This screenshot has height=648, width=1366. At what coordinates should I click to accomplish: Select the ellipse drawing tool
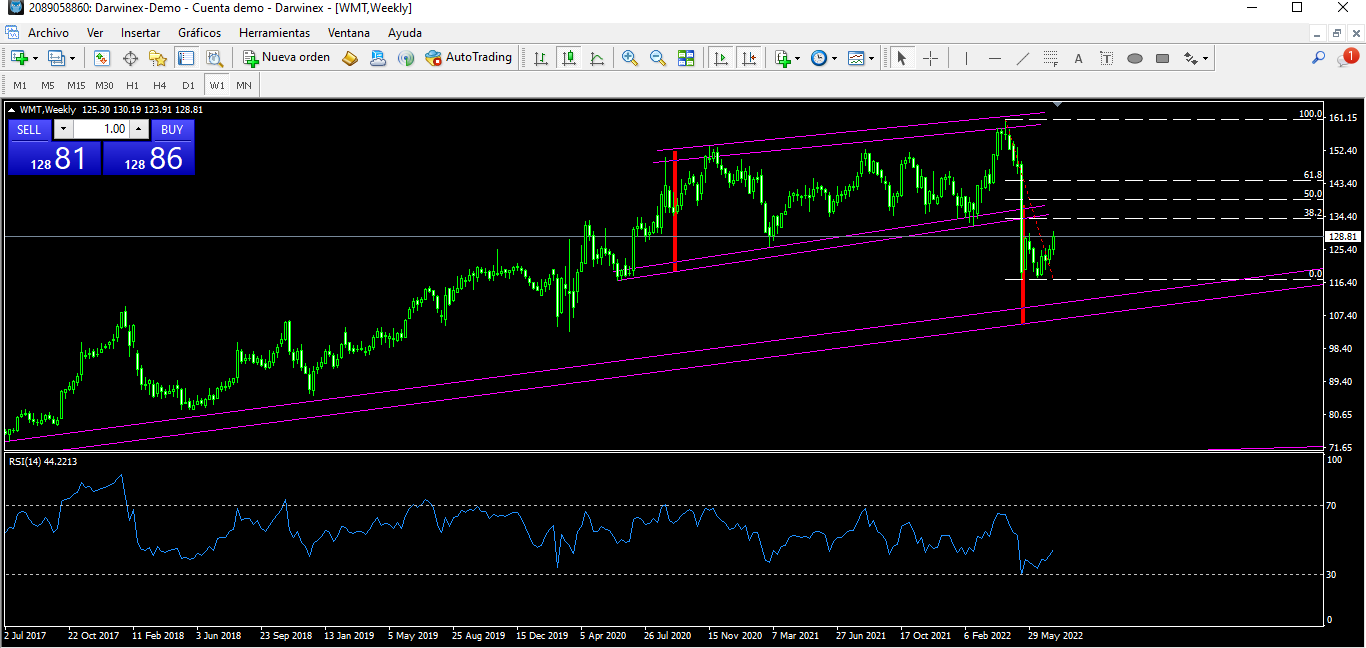click(1135, 58)
